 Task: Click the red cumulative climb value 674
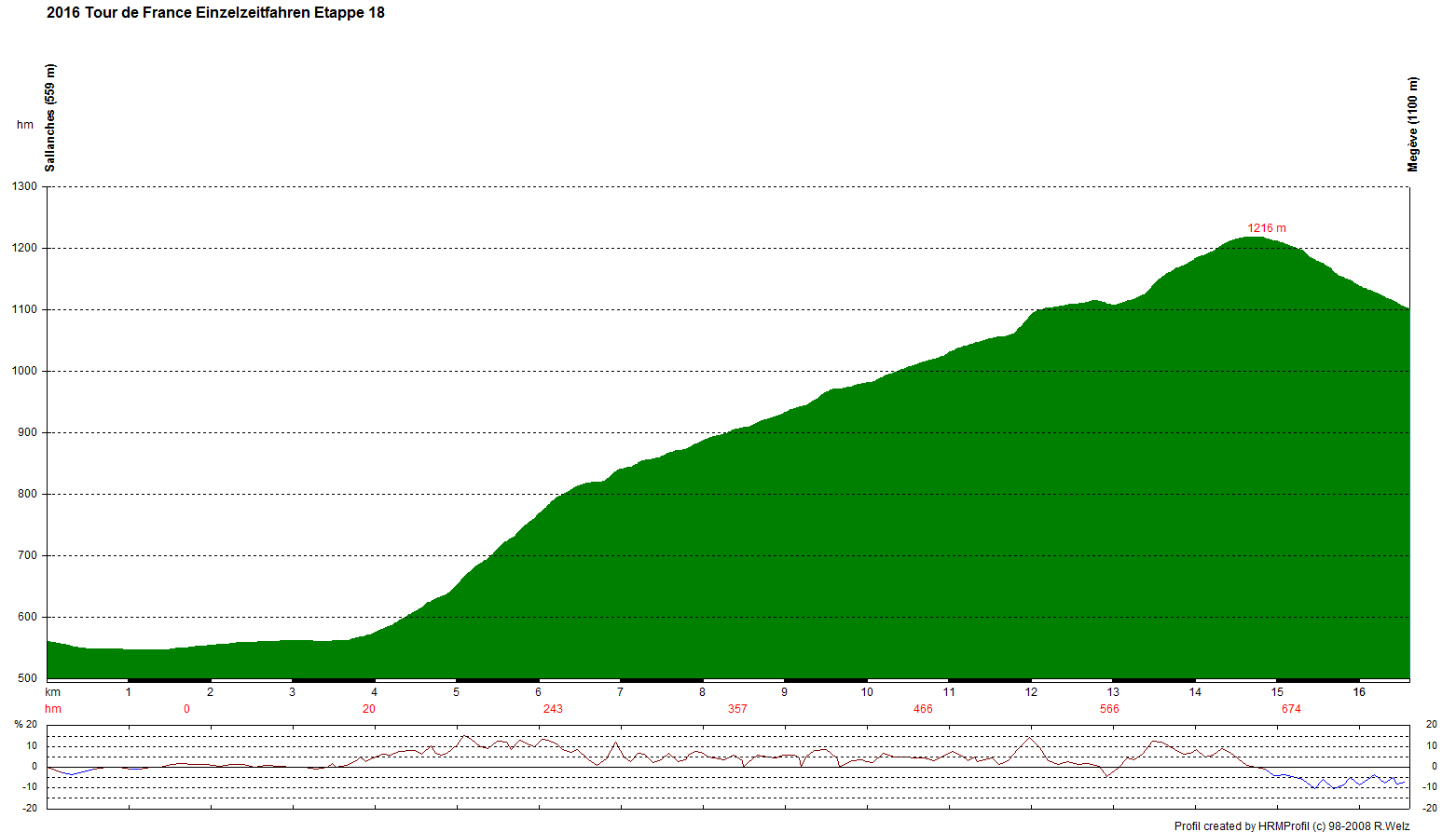[1291, 709]
